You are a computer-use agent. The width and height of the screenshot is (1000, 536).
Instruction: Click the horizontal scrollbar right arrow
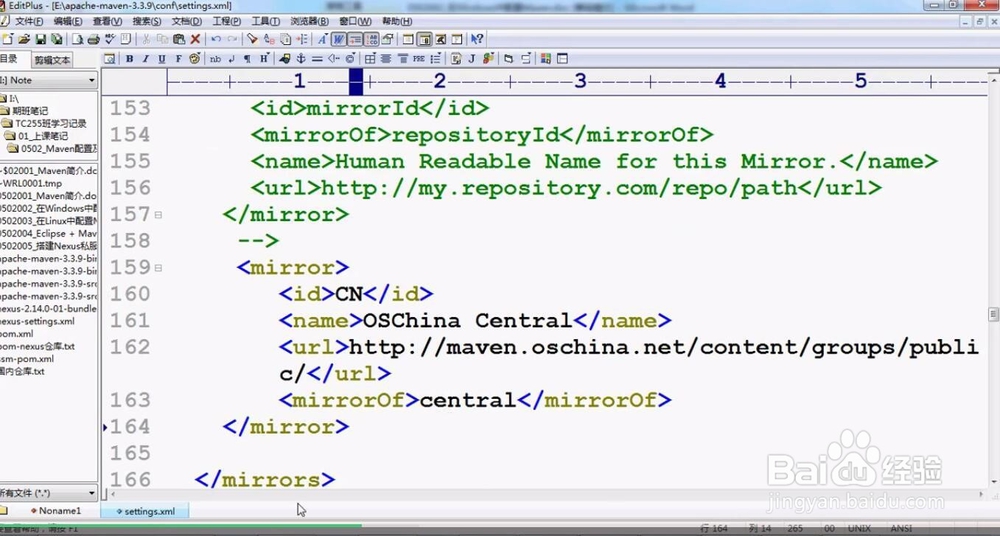(x=982, y=494)
